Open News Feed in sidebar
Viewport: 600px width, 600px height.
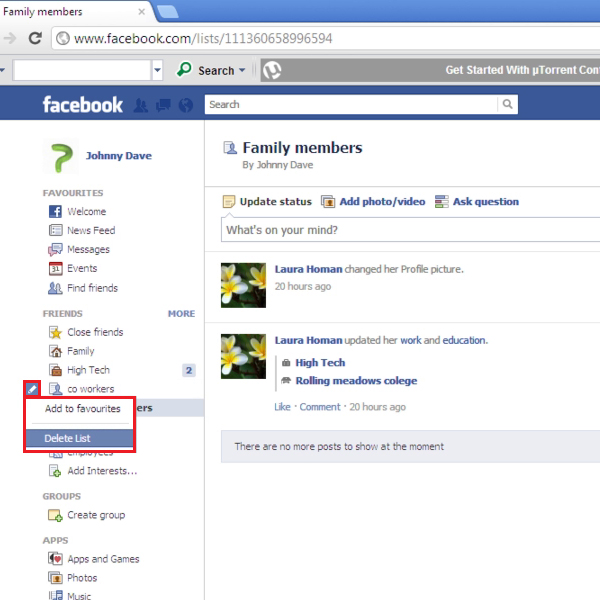point(91,230)
